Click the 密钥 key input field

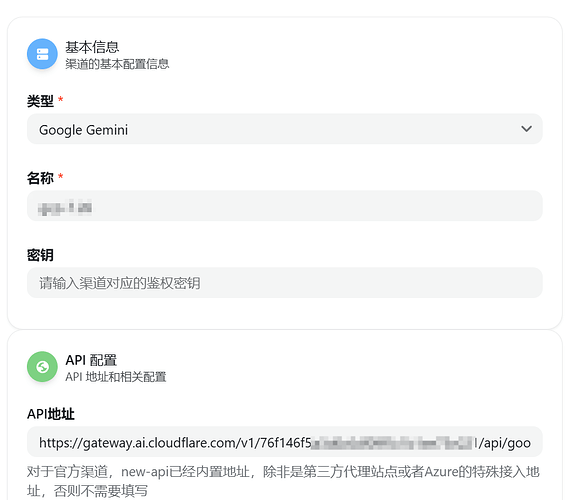284,283
